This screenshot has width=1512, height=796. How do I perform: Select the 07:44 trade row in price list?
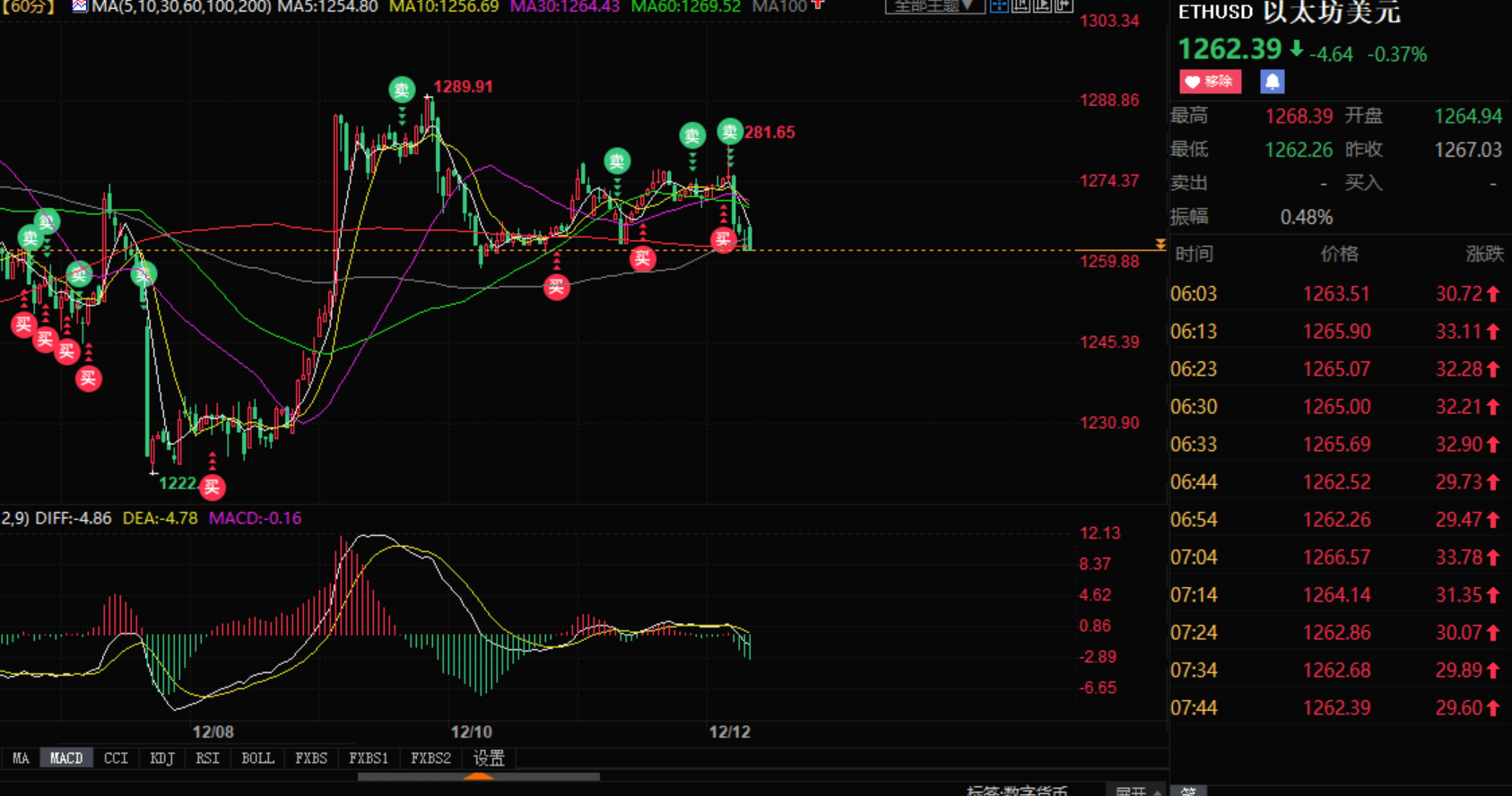(x=1336, y=707)
